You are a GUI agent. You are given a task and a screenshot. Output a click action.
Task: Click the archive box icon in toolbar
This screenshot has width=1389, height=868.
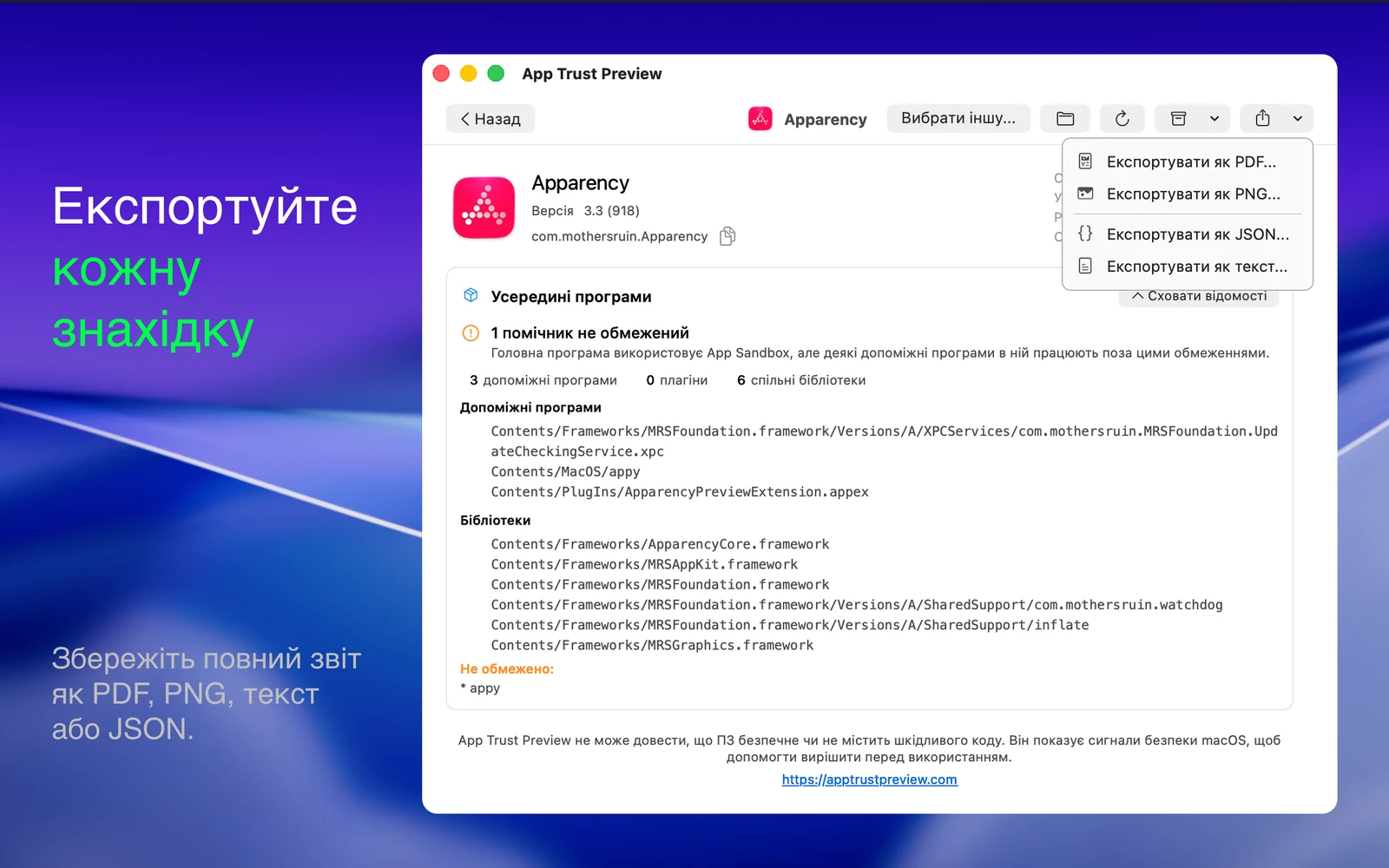pos(1178,119)
